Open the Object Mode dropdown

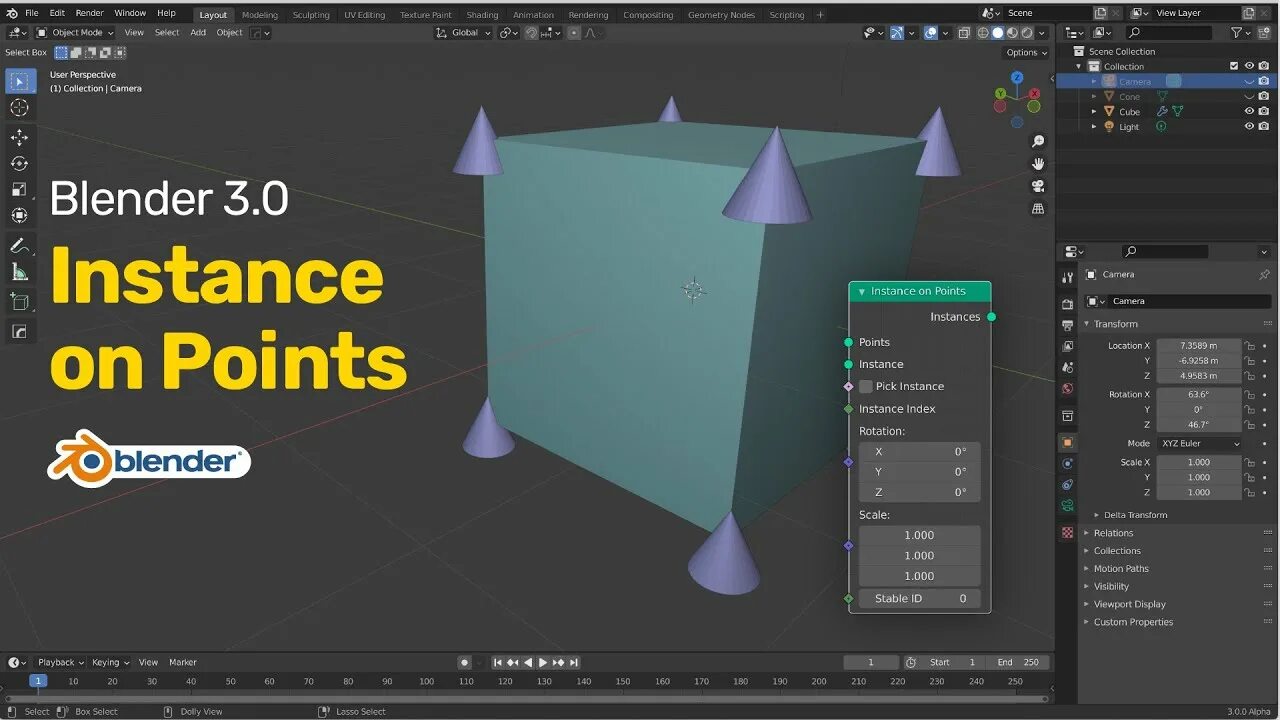coord(76,32)
